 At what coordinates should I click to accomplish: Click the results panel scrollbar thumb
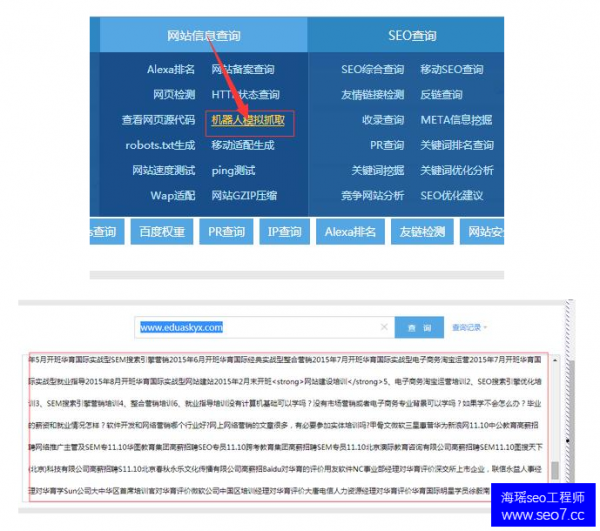(x=554, y=470)
